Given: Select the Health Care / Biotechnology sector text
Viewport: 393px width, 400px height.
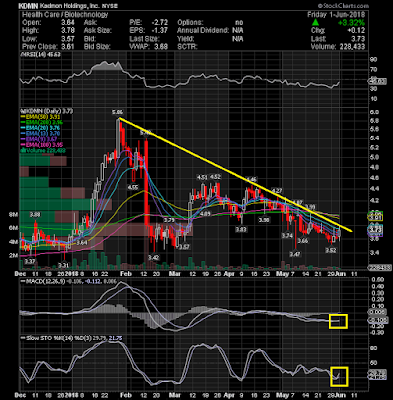Looking at the screenshot, I should [65, 15].
